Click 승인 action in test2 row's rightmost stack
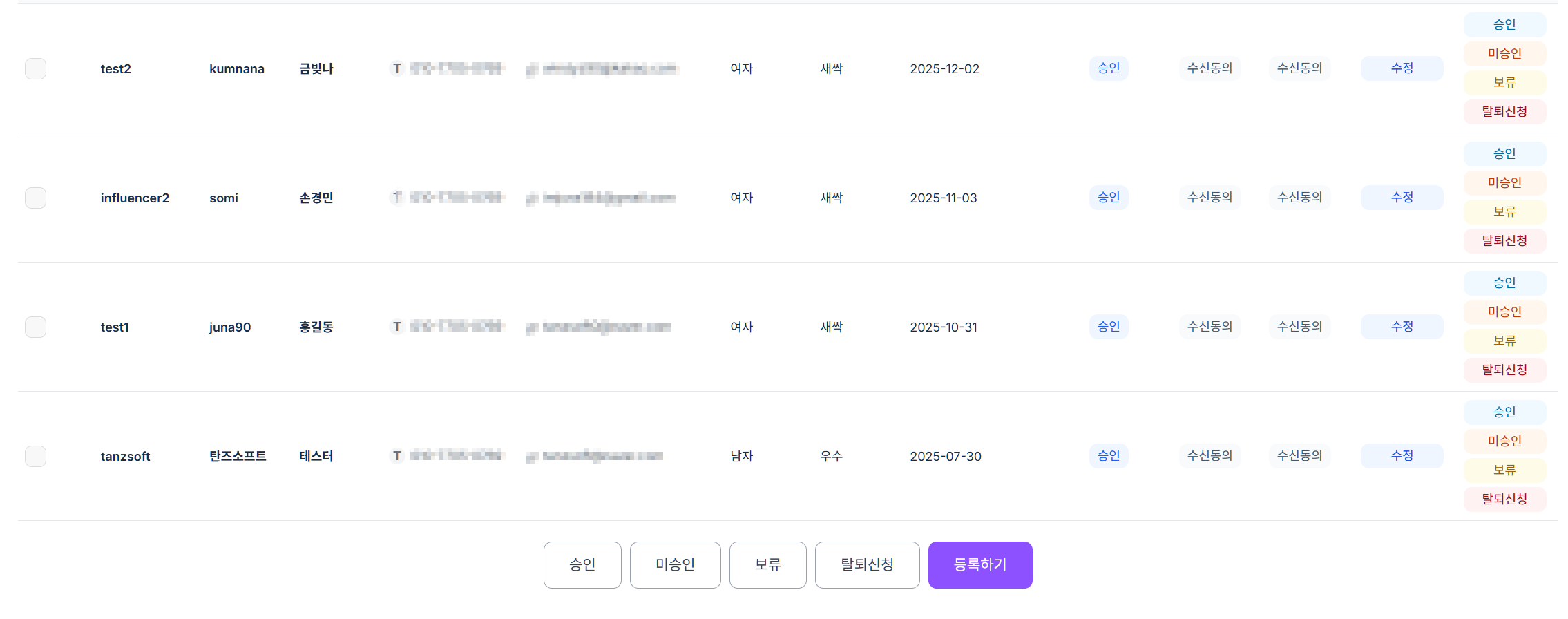This screenshot has width=1568, height=619. click(x=1504, y=24)
